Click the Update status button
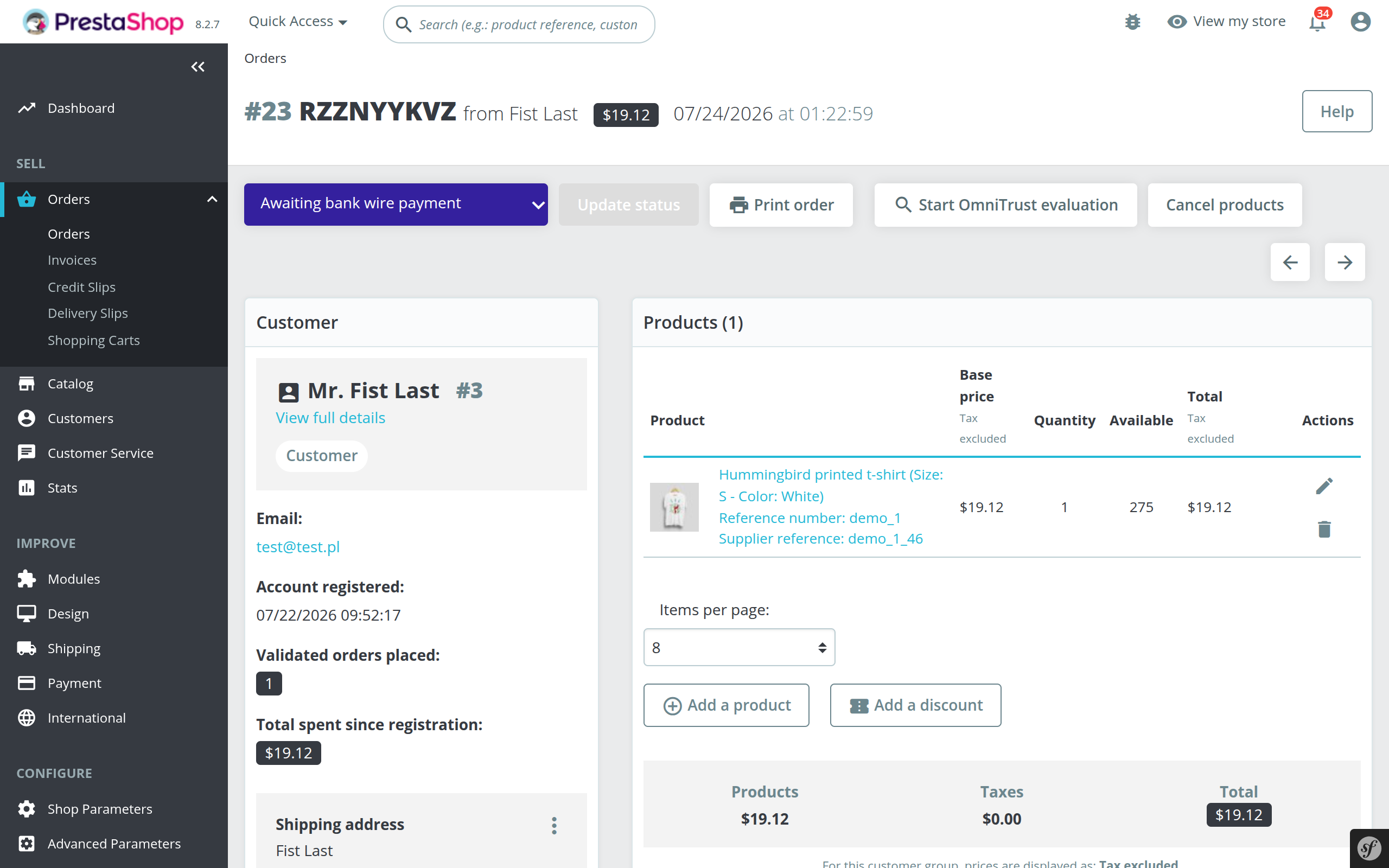This screenshot has height=868, width=1389. [628, 205]
